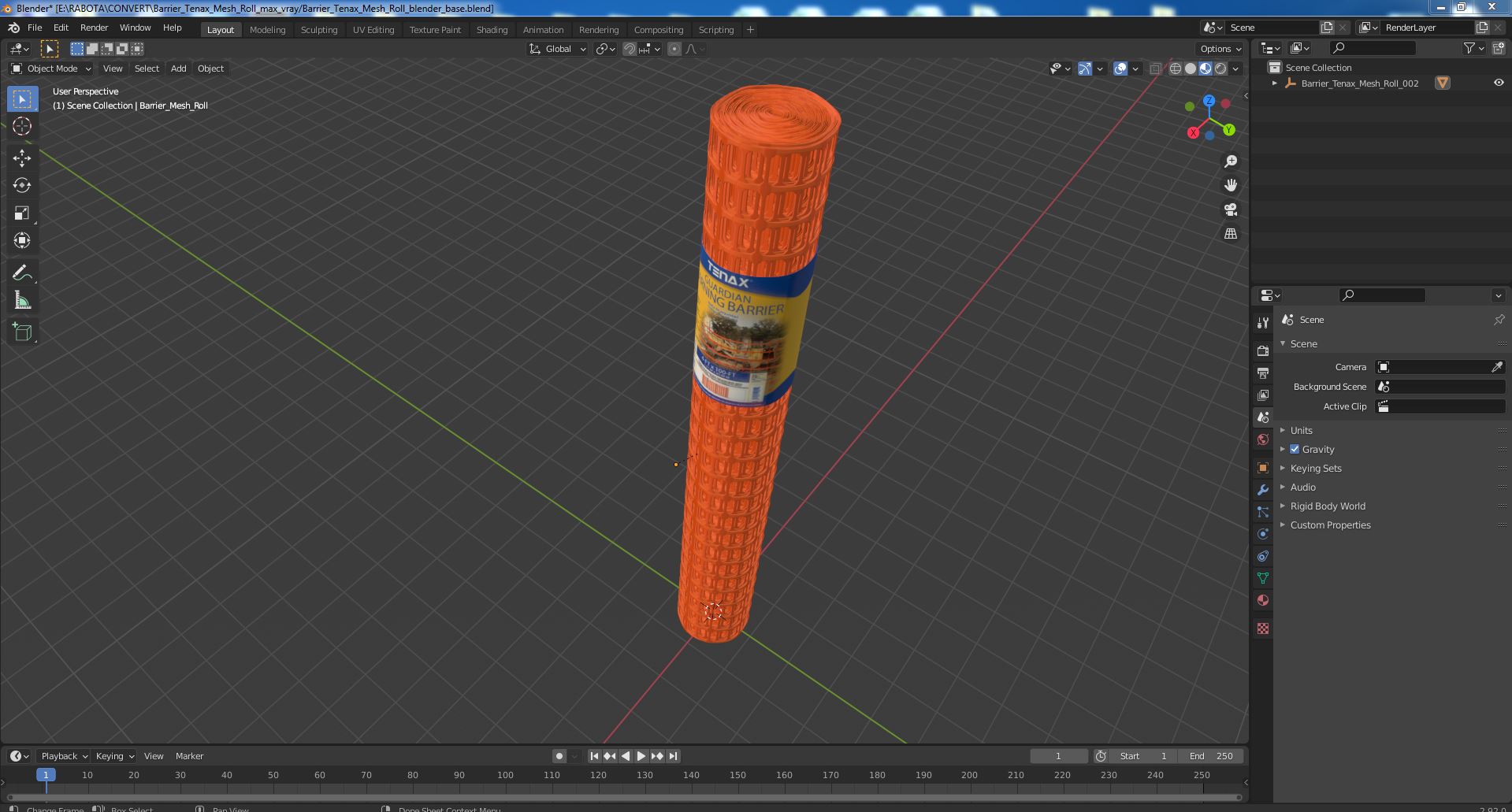Select the Select Box tool
The width and height of the screenshot is (1512, 812).
point(22,98)
